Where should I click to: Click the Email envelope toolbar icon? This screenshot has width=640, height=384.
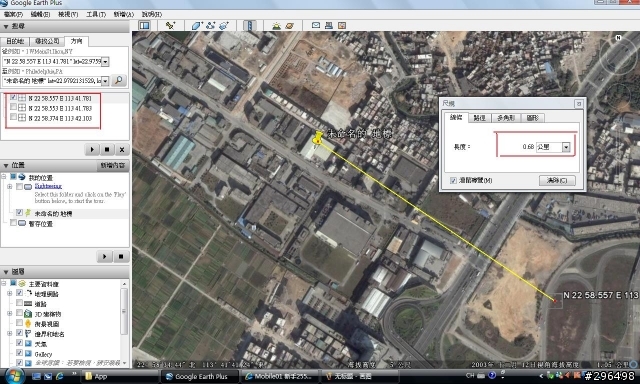tap(316, 25)
